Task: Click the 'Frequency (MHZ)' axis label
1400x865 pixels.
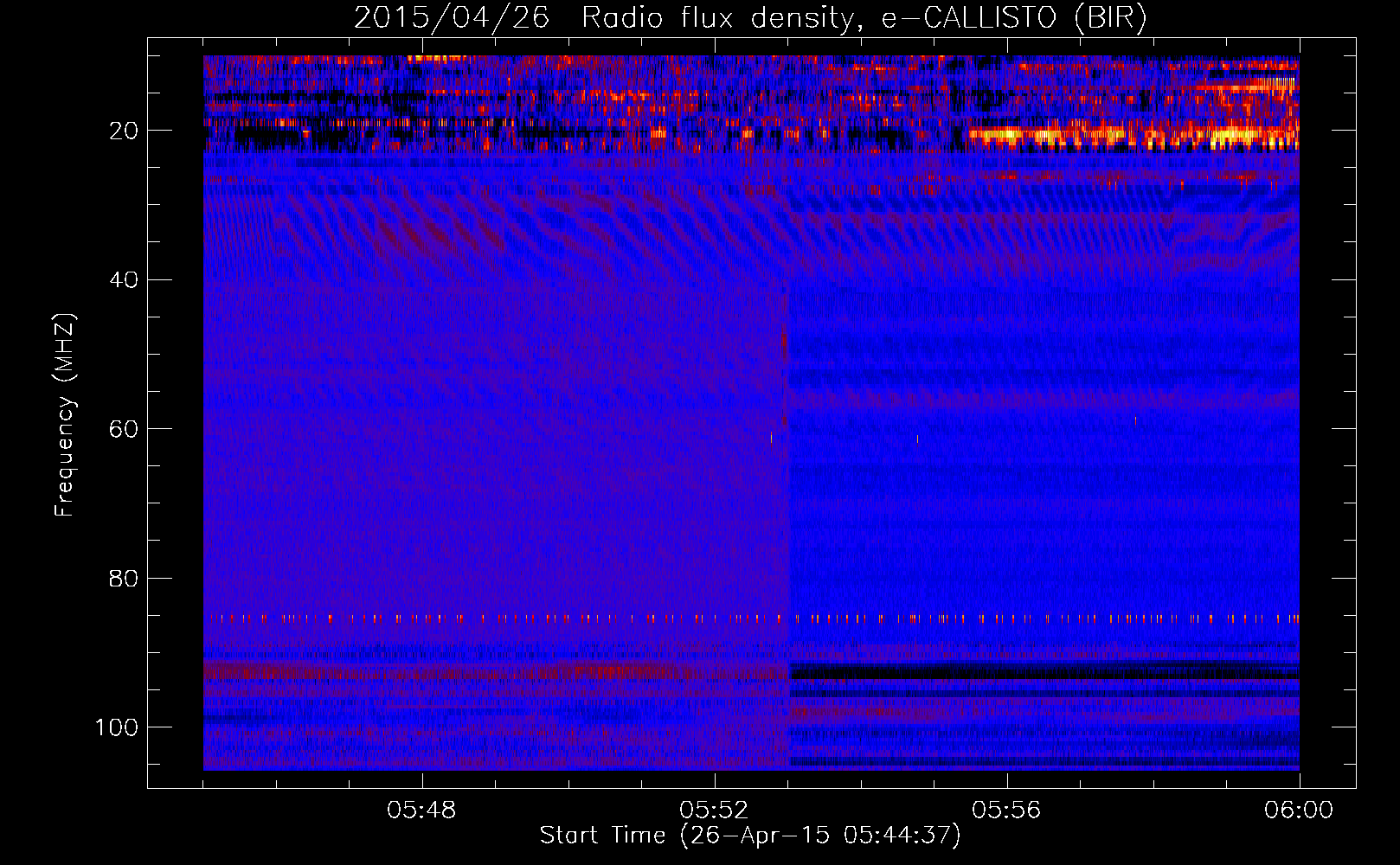Action: (65, 414)
